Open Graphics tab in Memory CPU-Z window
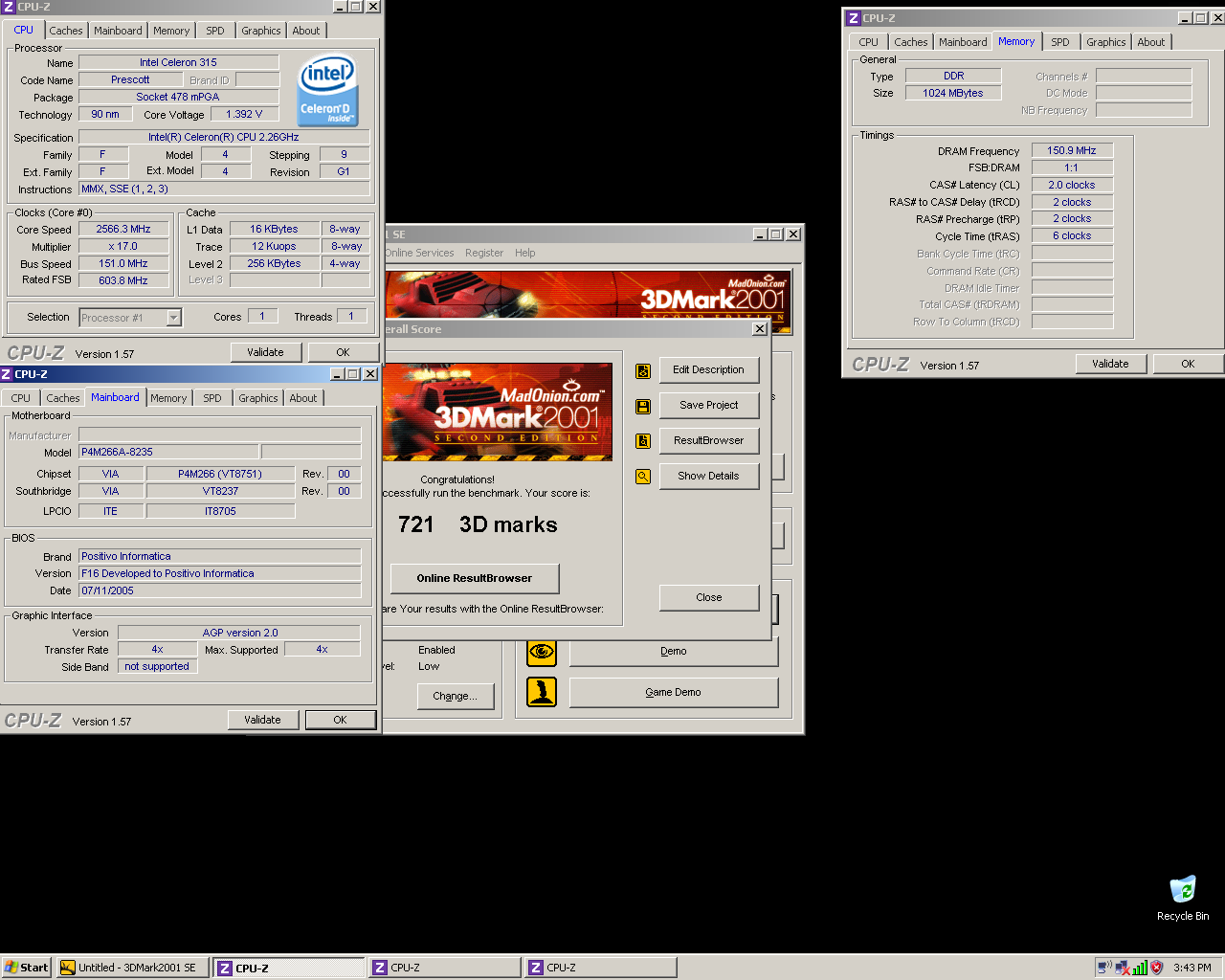Screen dimensions: 1225x980 1105,42
